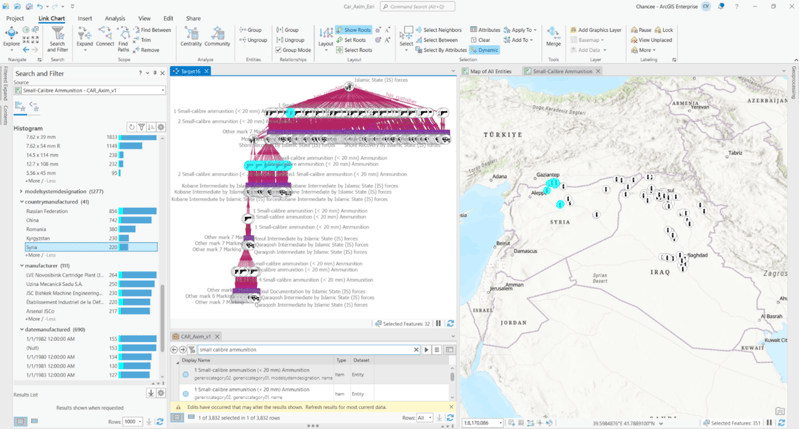This screenshot has width=799, height=429.
Task: Open the Explore navigation tool
Action: pyautogui.click(x=11, y=38)
